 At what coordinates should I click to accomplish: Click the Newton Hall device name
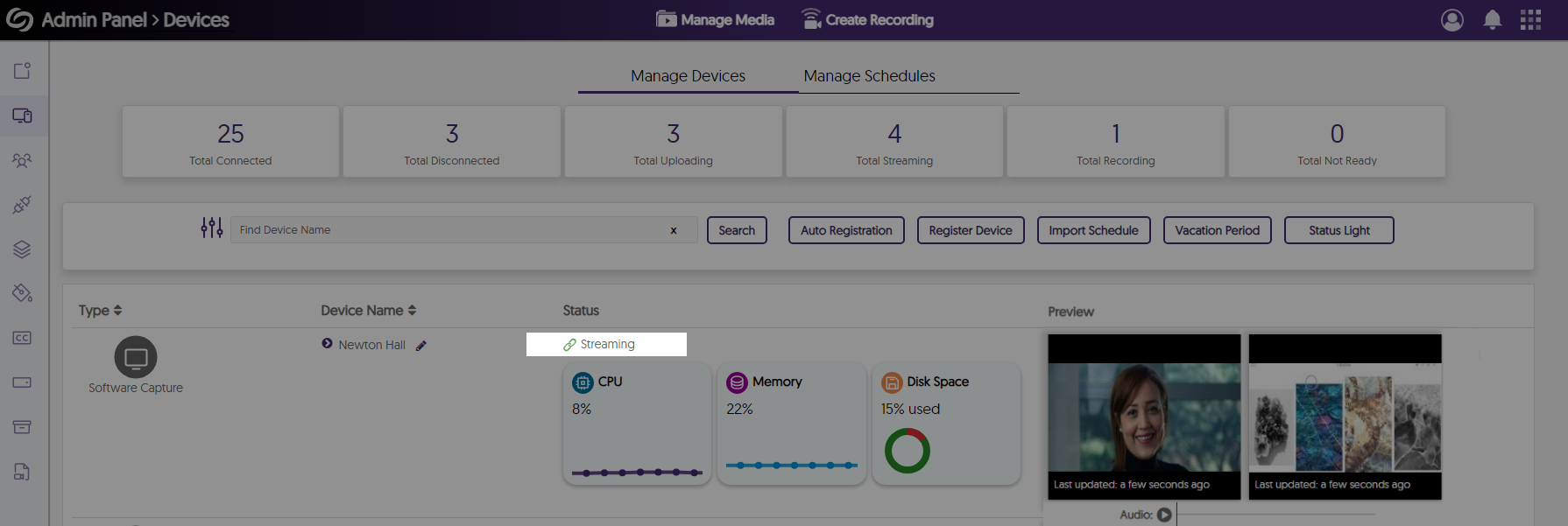point(371,345)
